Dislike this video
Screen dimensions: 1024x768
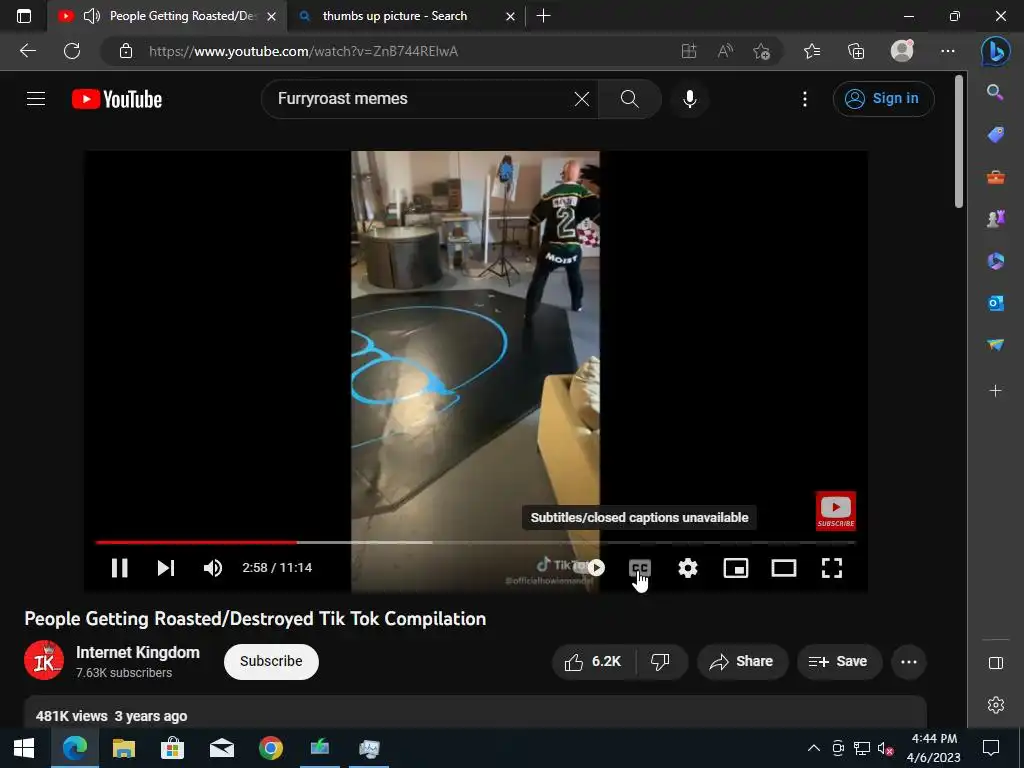pos(661,662)
